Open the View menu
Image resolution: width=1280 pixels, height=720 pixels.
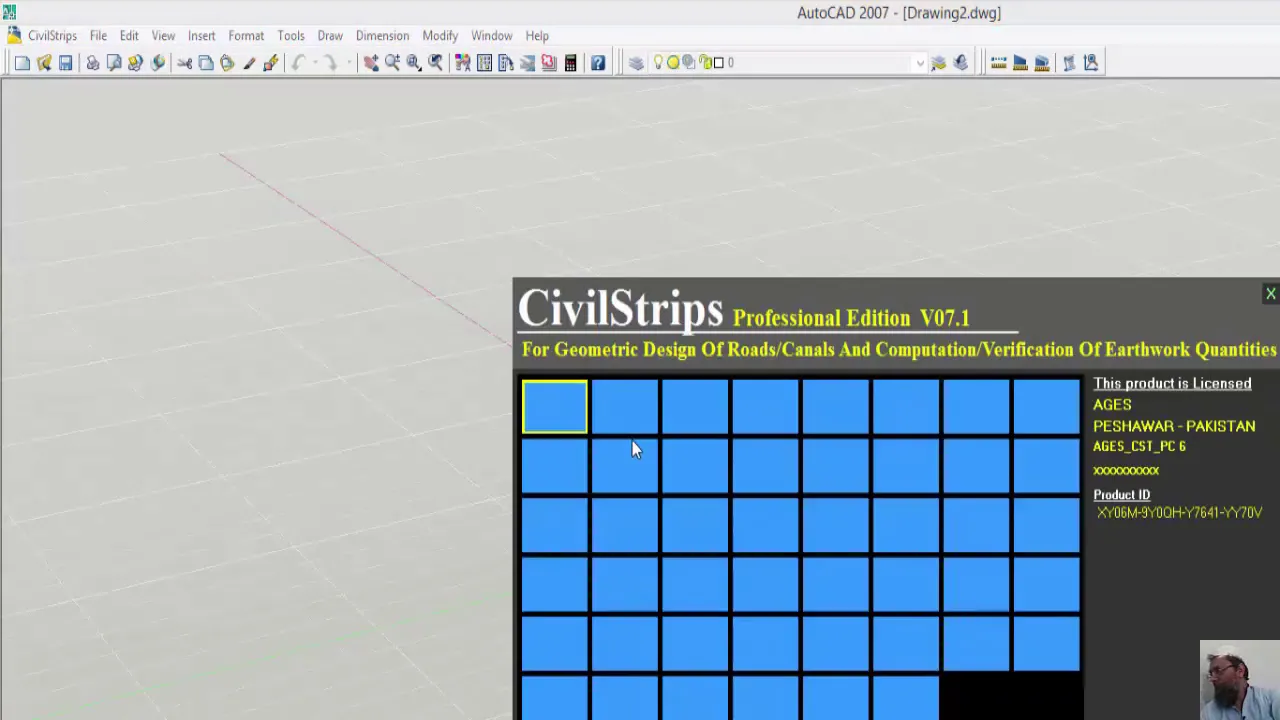[x=163, y=36]
